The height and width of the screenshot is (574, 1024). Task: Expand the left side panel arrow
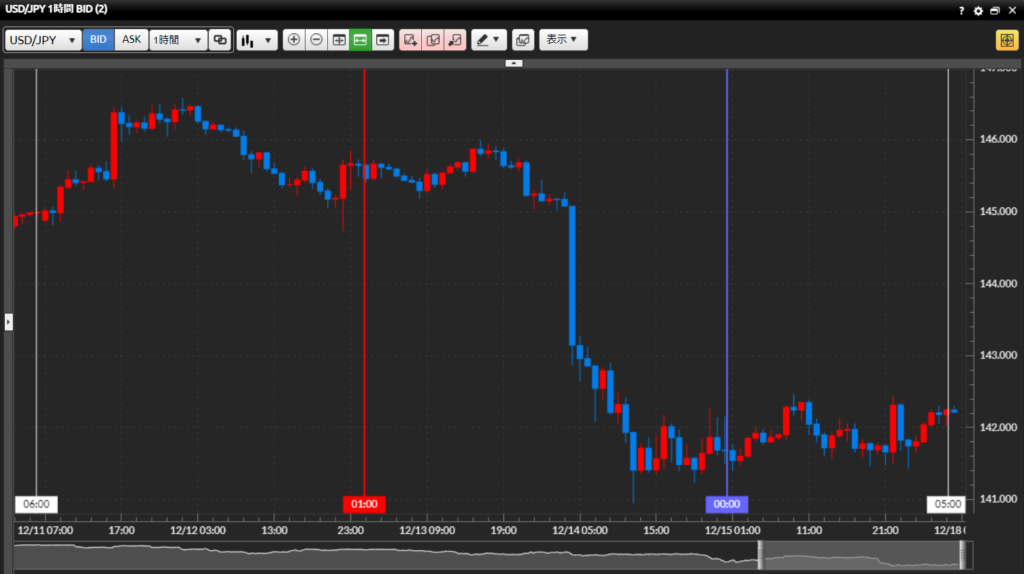pos(8,321)
